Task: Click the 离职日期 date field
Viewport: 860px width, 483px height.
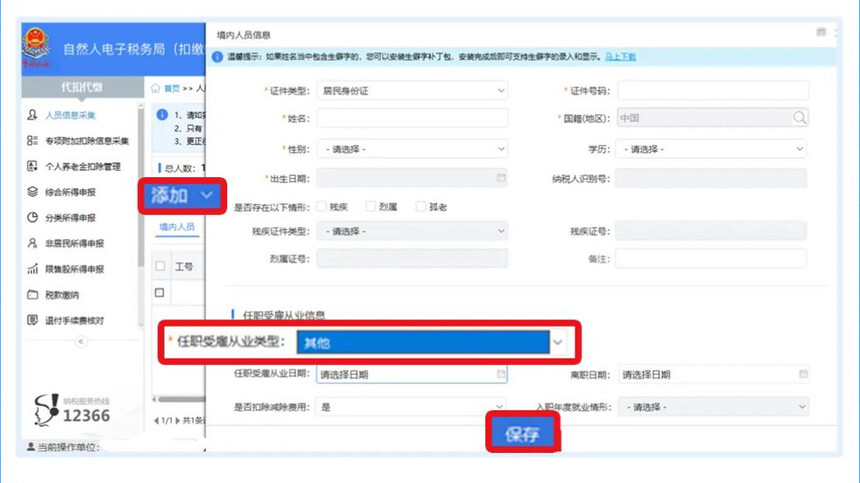Action: (714, 374)
